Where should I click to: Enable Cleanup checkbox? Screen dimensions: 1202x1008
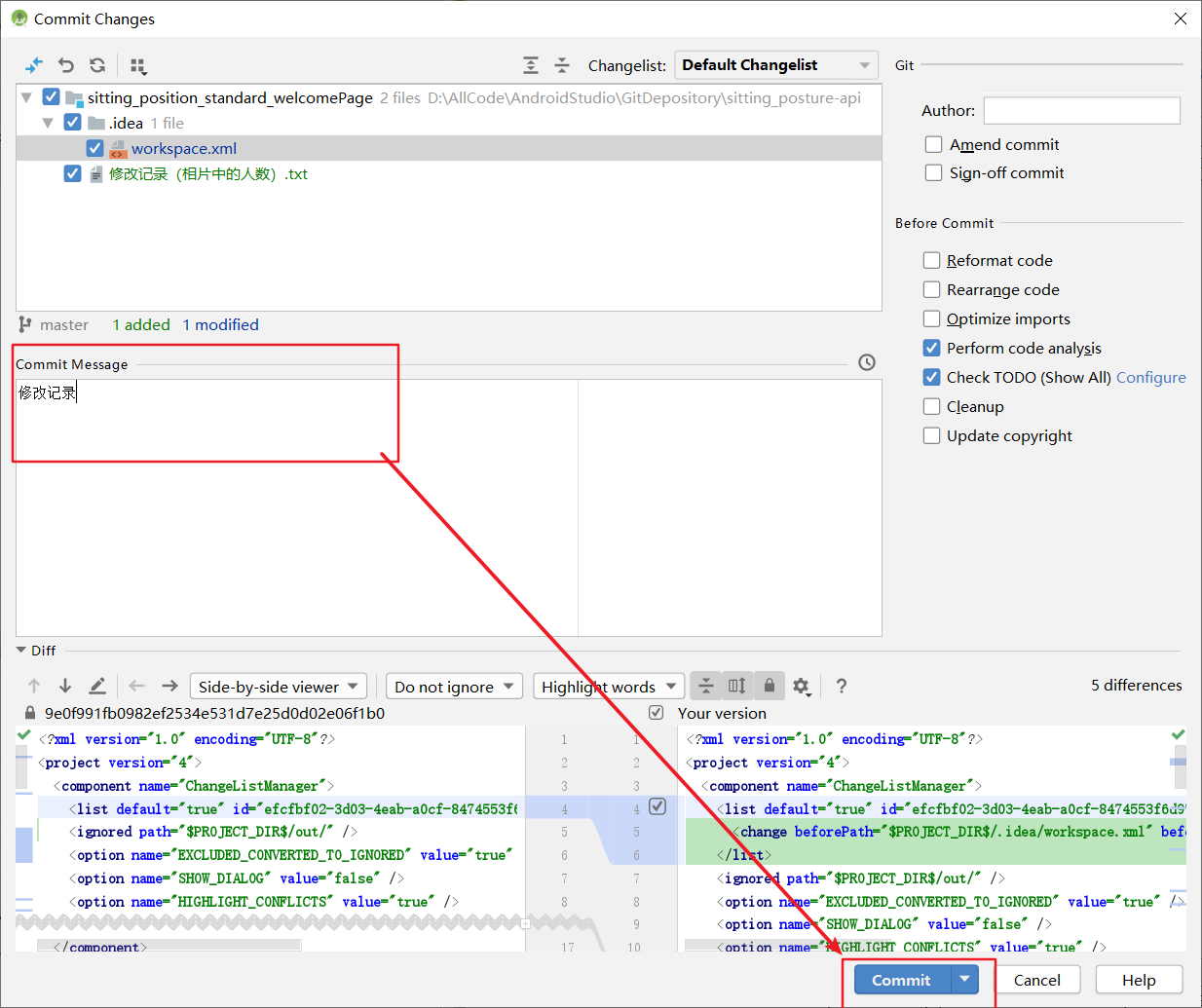[932, 406]
